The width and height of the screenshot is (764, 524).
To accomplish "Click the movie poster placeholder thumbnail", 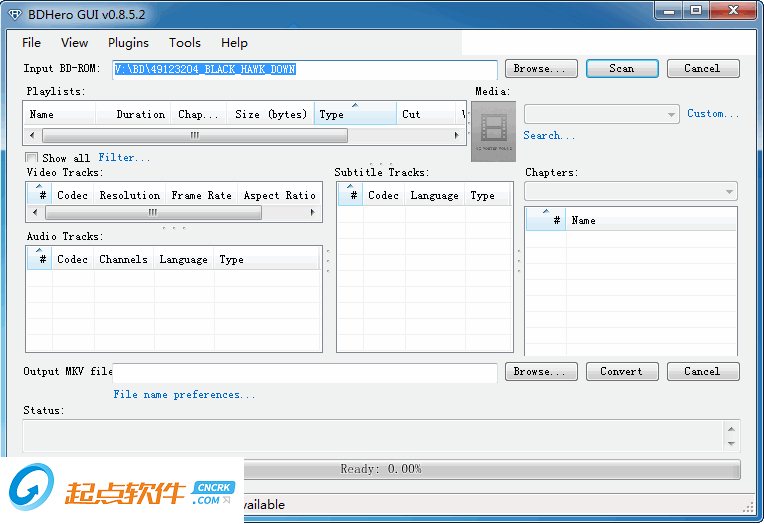I will 493,131.
